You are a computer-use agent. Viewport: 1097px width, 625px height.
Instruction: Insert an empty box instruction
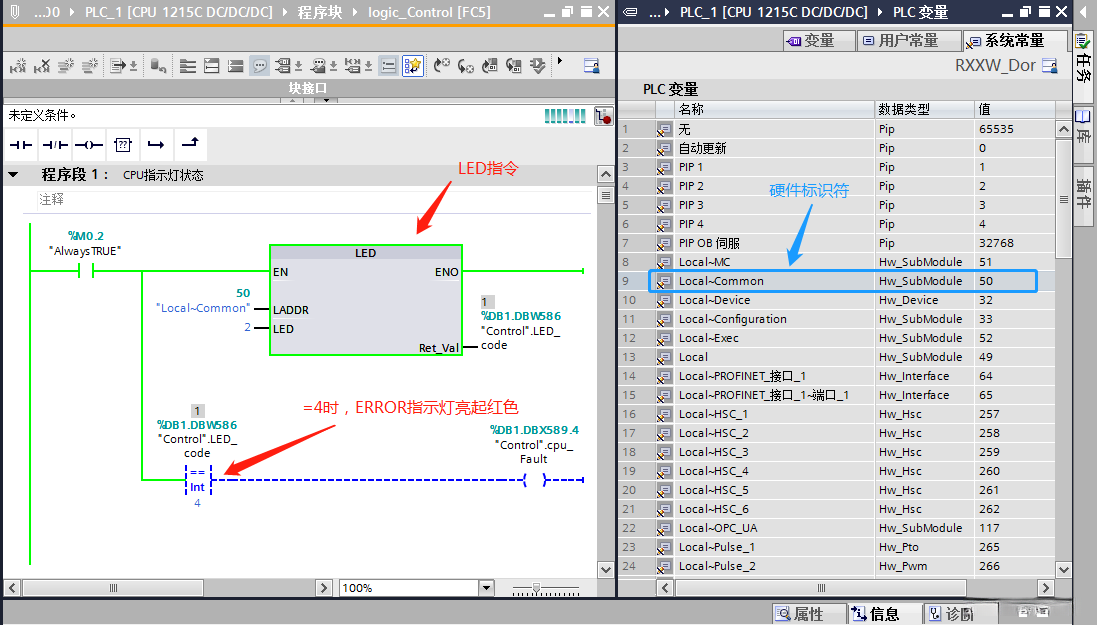tap(122, 145)
